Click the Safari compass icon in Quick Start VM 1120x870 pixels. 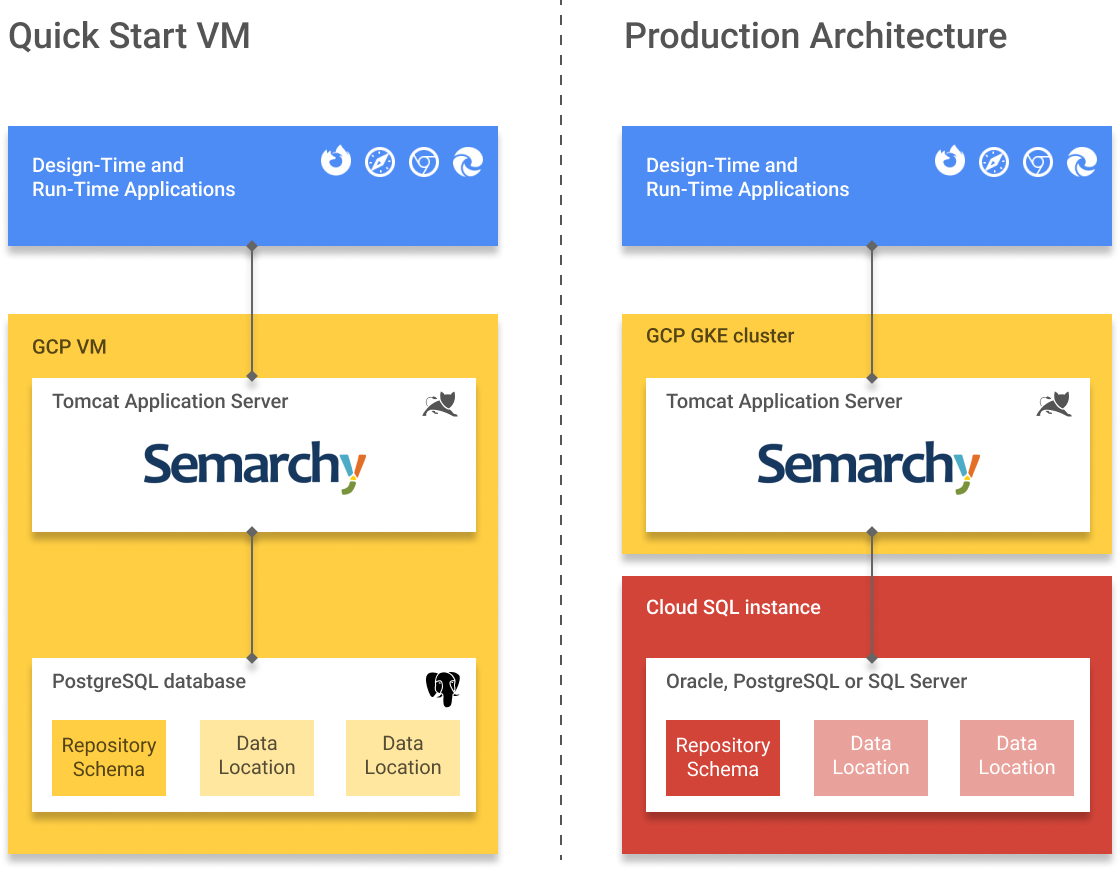(380, 162)
